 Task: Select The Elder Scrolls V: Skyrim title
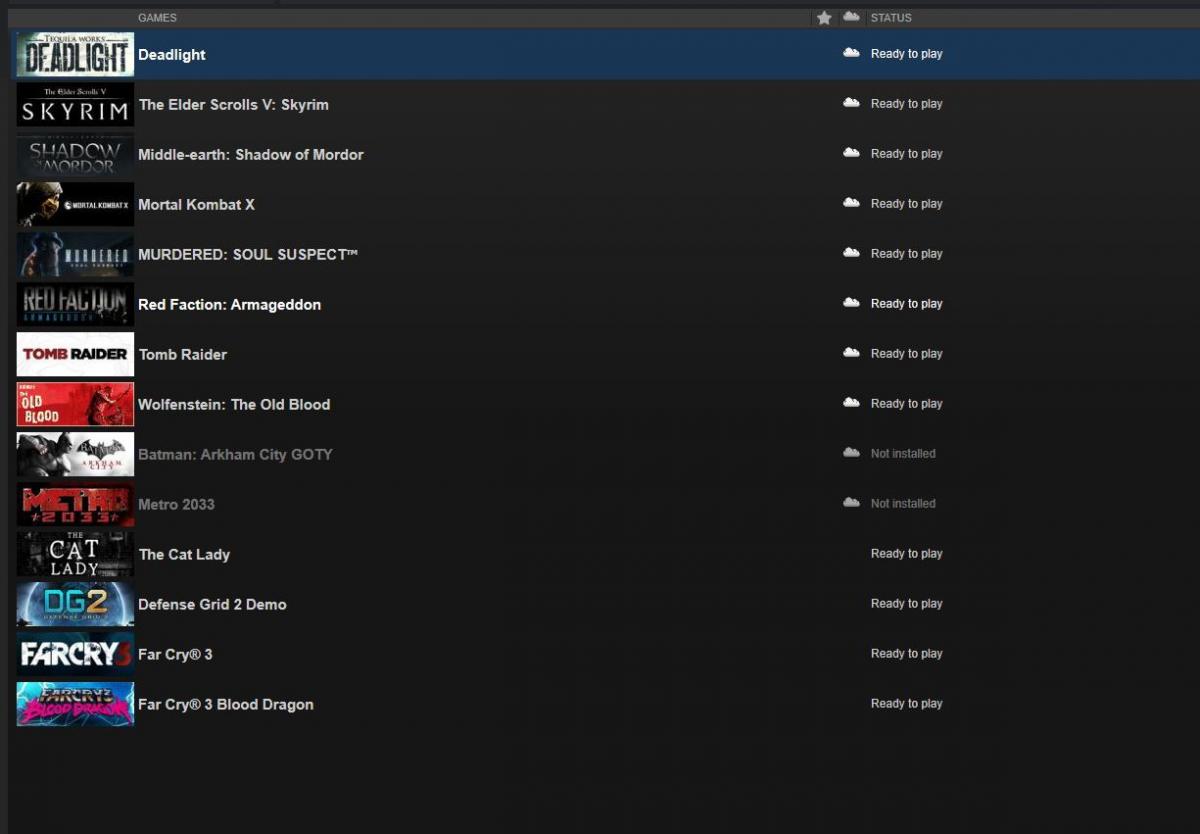coord(234,105)
